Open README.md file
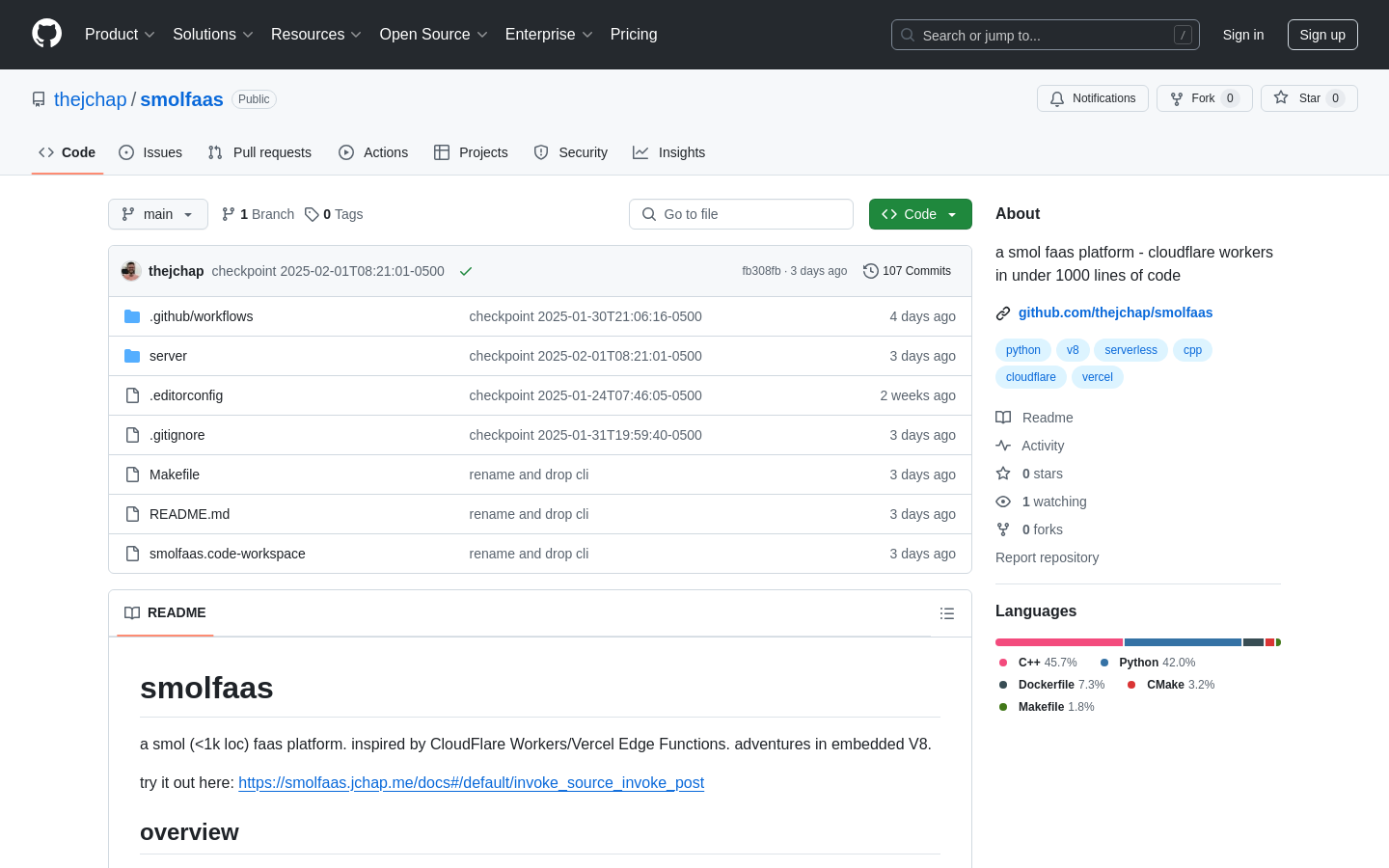The image size is (1389, 868). tap(189, 514)
